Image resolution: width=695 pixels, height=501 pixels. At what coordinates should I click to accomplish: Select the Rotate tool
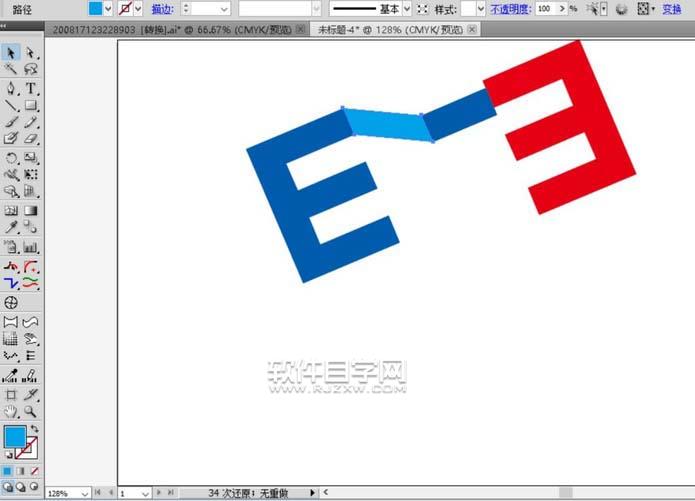[x=11, y=157]
